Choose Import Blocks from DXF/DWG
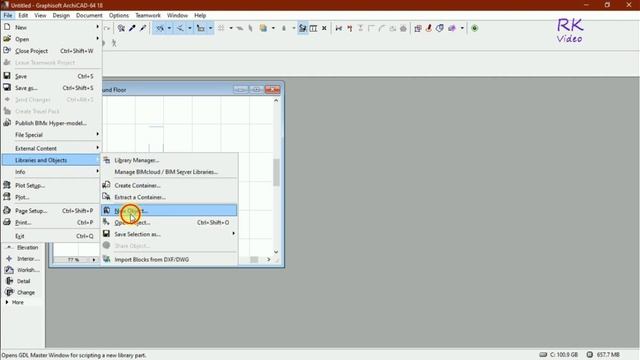 point(169,259)
